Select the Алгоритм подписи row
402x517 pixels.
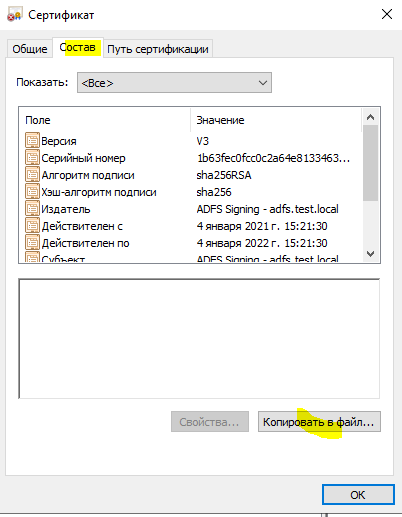(190, 175)
